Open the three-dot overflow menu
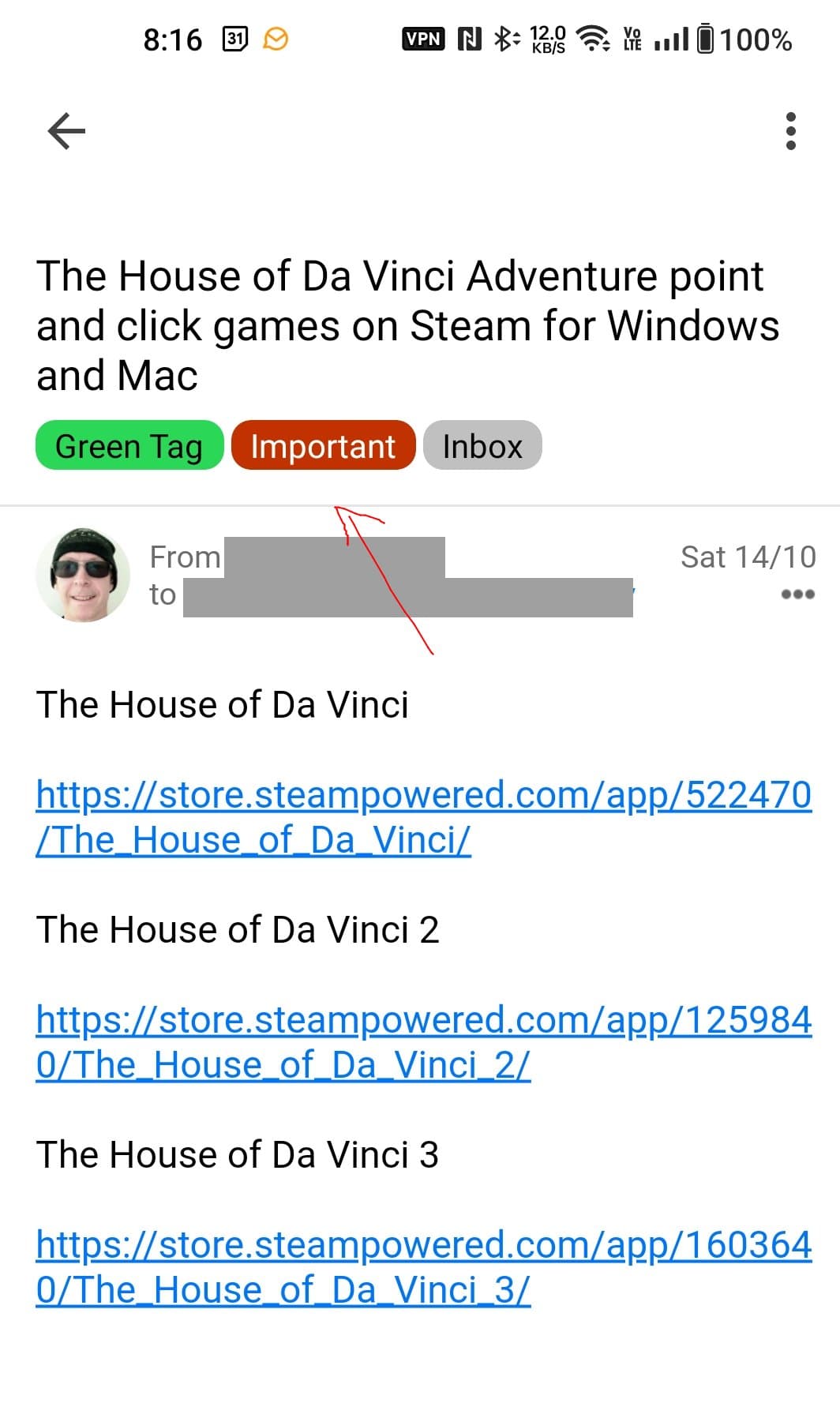 [x=790, y=131]
